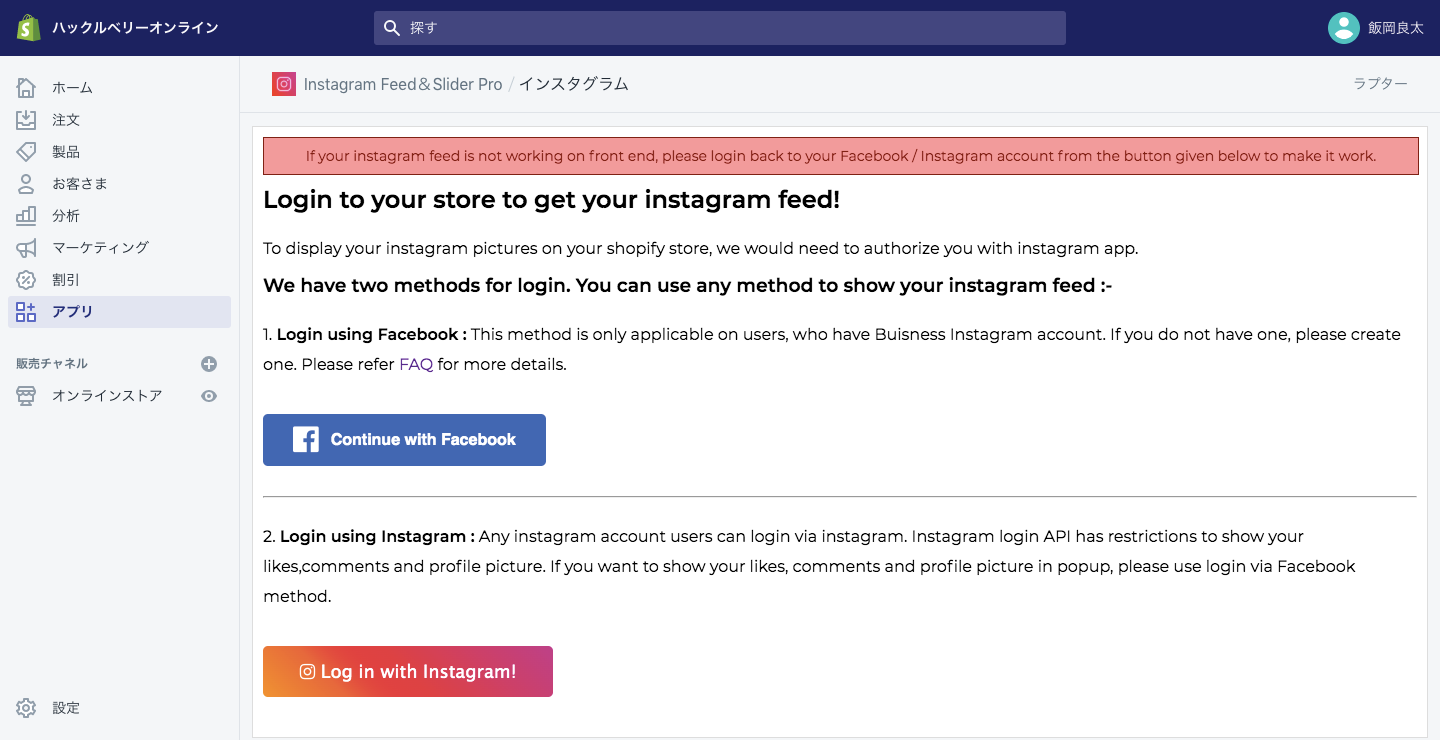
Task: Open the 飯岡良太 account menu
Action: click(x=1376, y=28)
